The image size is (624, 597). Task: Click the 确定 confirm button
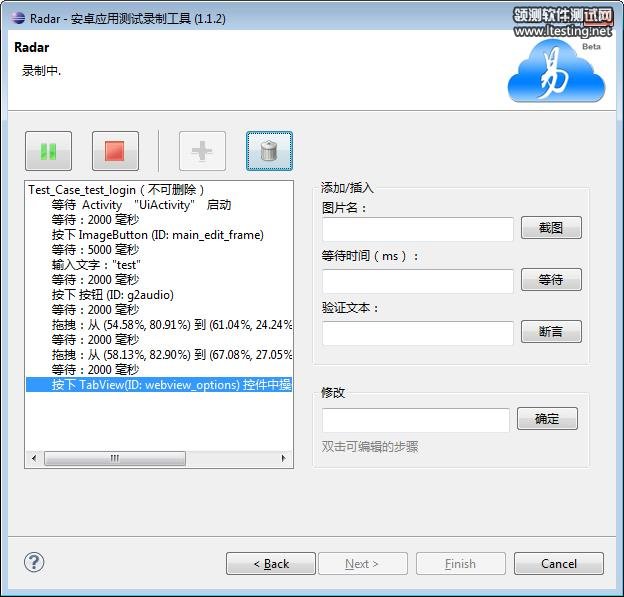(547, 419)
